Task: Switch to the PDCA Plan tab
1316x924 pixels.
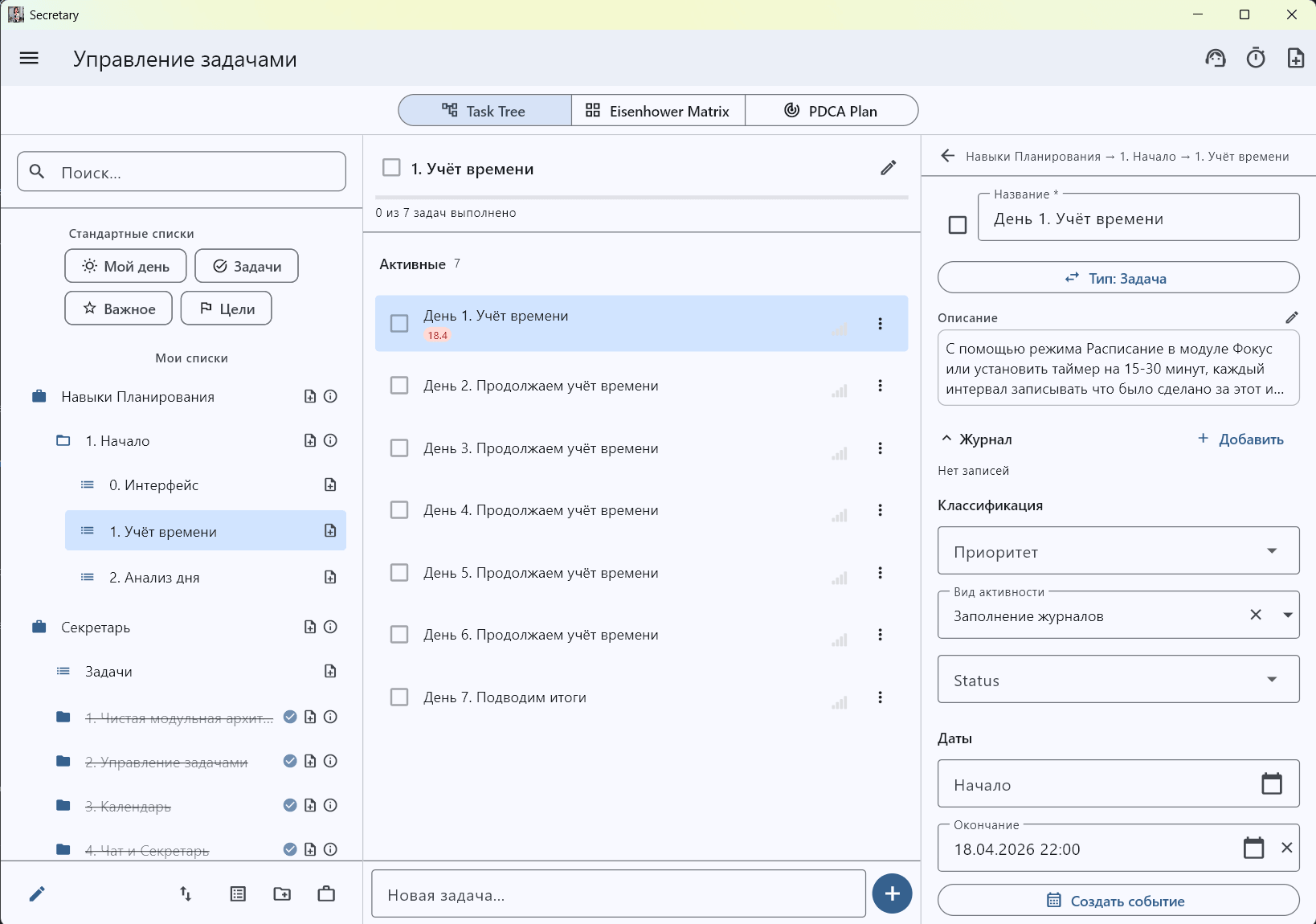Action: point(832,111)
